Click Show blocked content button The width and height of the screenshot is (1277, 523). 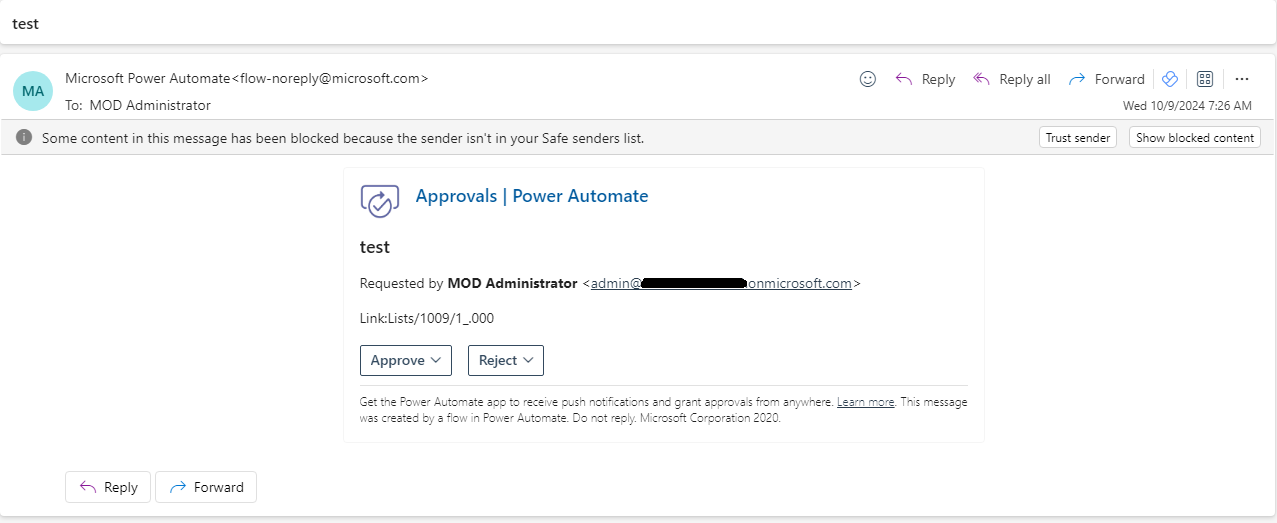tap(1195, 138)
